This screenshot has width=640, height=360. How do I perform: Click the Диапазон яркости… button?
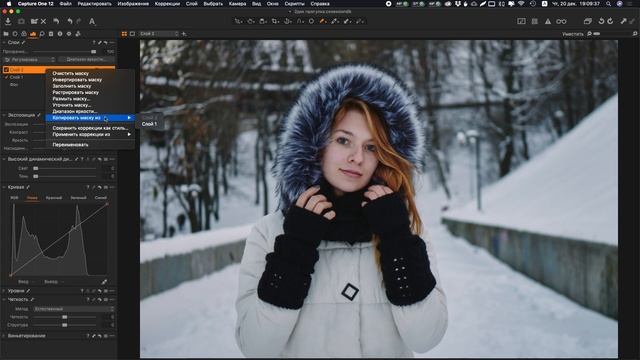coord(87,60)
